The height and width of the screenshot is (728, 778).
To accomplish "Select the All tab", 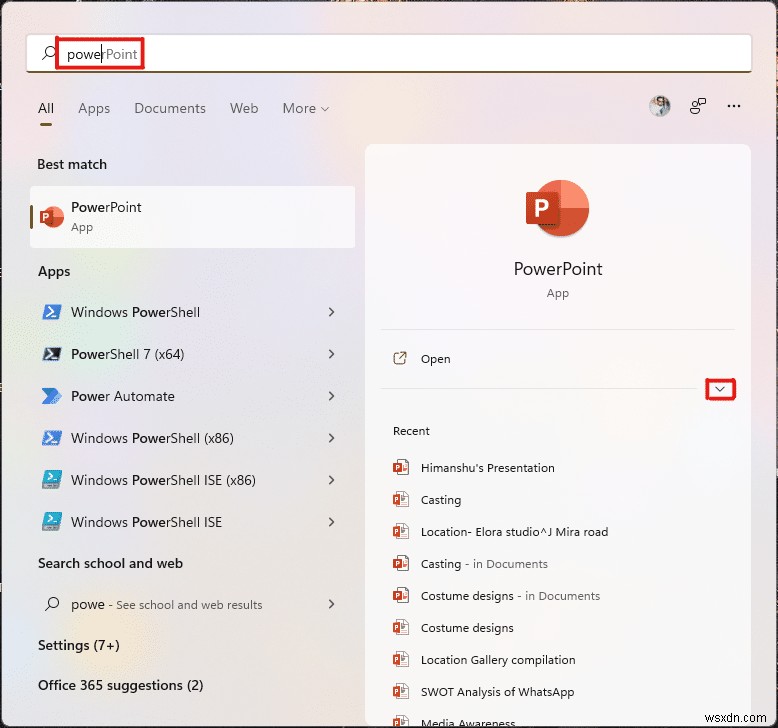I will [x=46, y=108].
